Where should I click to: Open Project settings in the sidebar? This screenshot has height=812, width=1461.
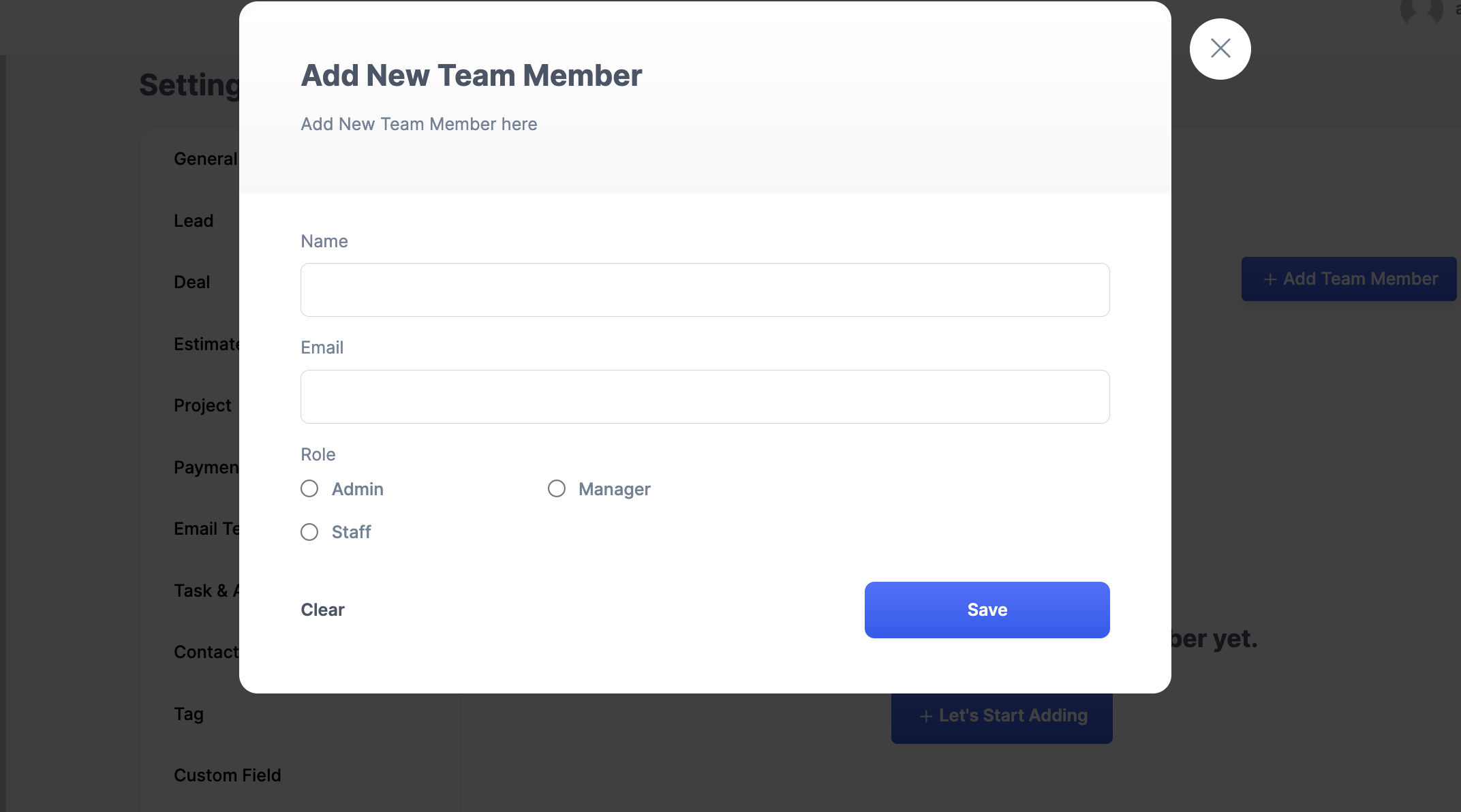[x=202, y=405]
